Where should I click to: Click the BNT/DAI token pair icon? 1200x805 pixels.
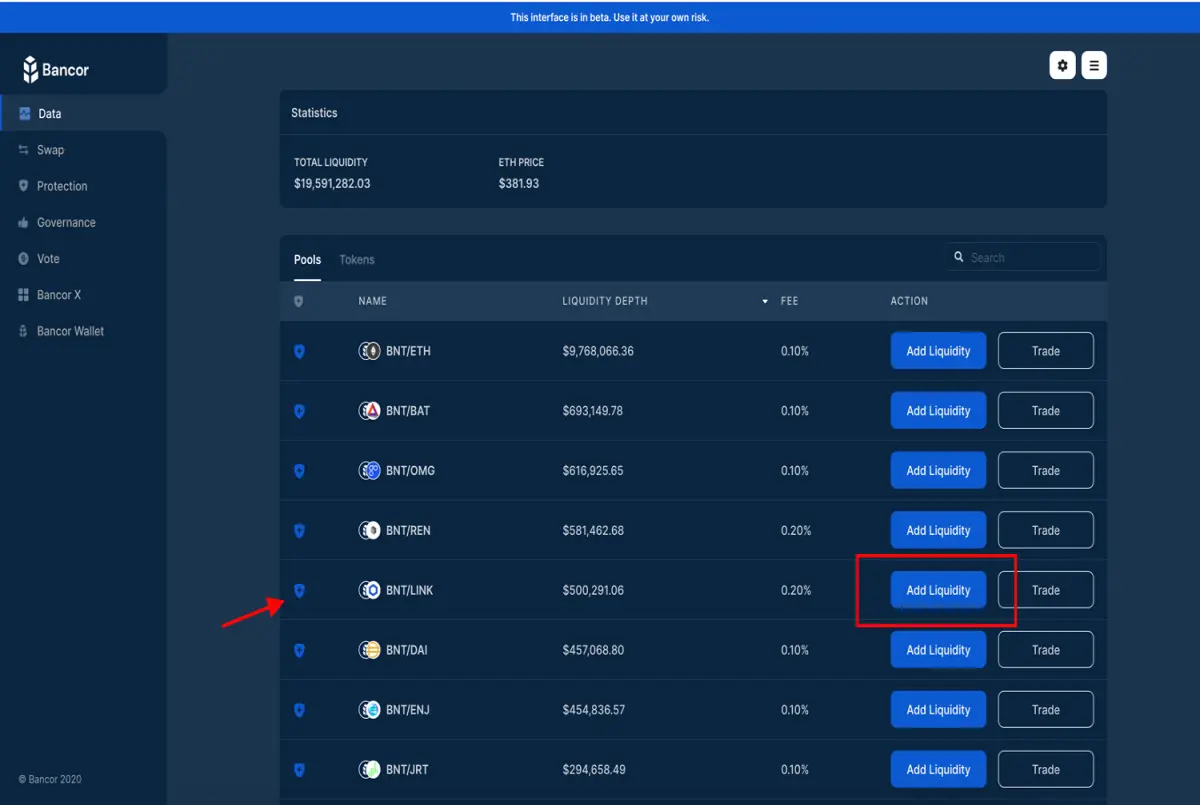tap(369, 650)
